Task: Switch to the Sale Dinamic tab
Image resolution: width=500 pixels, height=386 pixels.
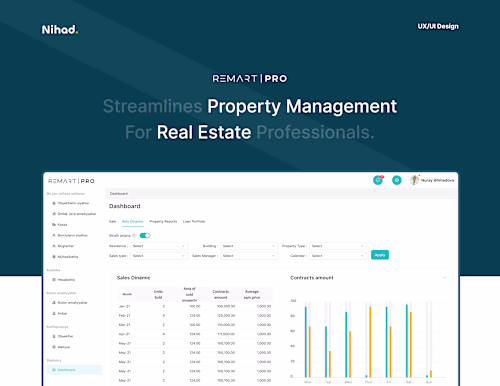Action: (x=133, y=221)
